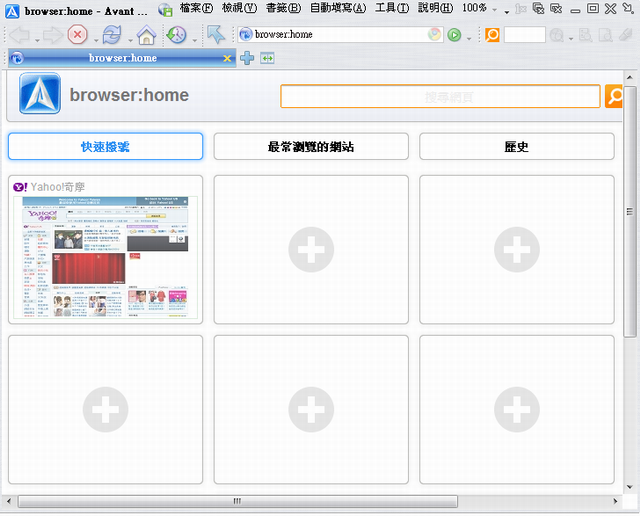Select the 快速撥號 button
The height and width of the screenshot is (516, 640).
click(x=105, y=147)
